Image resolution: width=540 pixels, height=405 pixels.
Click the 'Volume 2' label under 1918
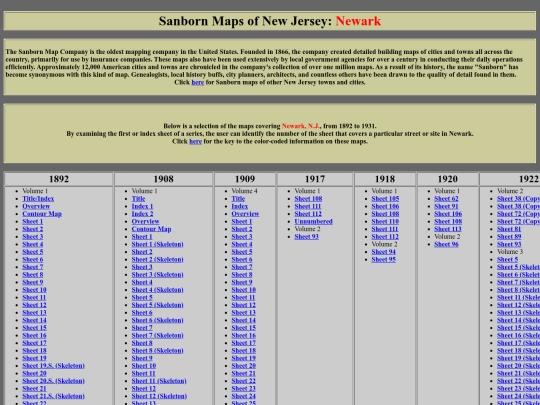[x=384, y=244]
